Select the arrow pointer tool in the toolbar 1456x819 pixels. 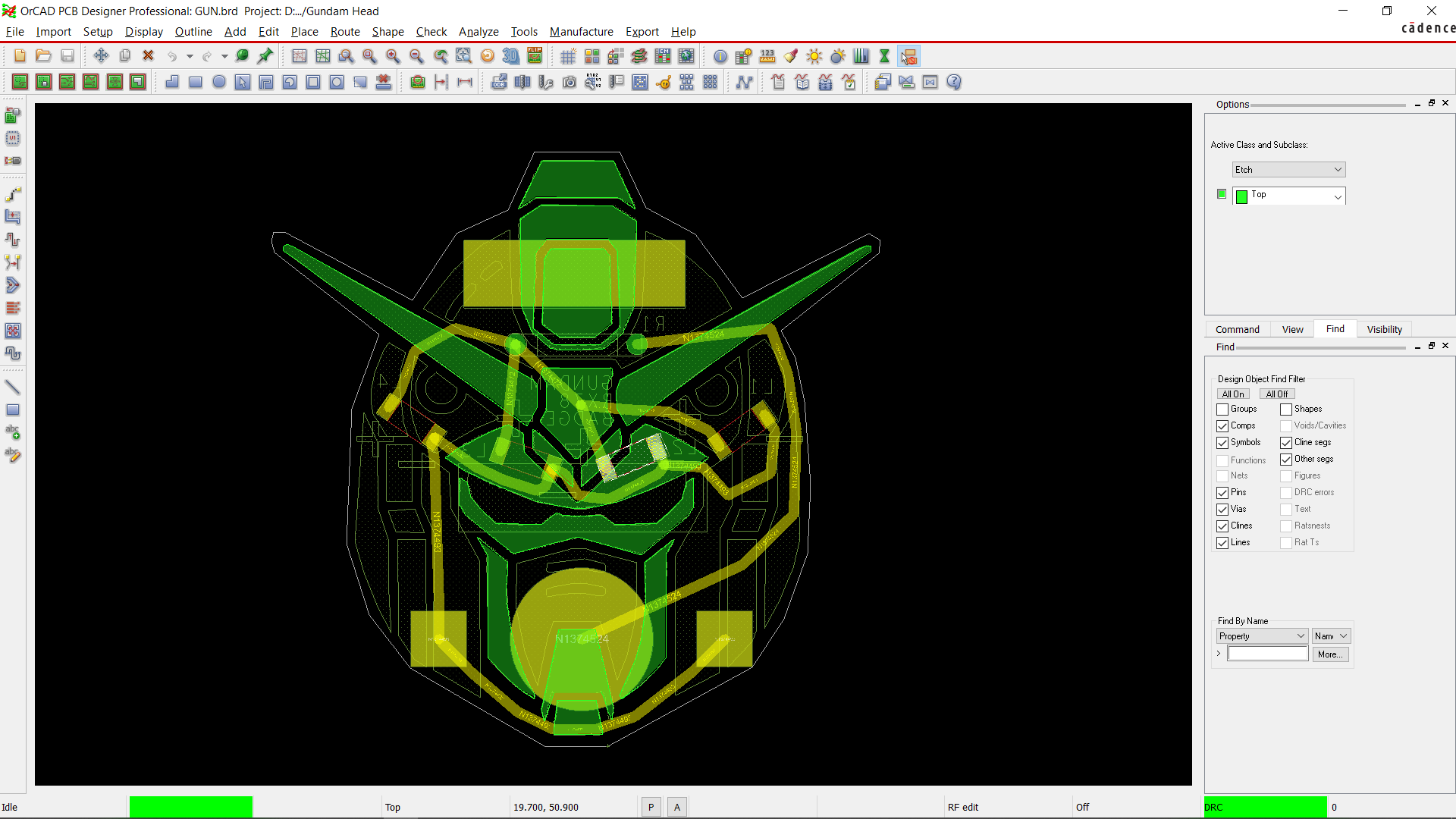[243, 82]
